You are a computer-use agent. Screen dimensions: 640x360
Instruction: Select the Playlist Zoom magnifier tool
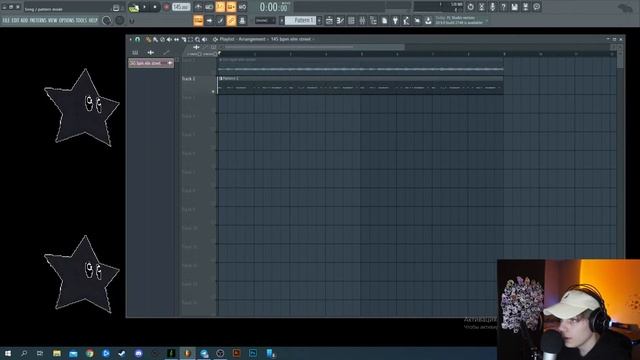tap(198, 40)
